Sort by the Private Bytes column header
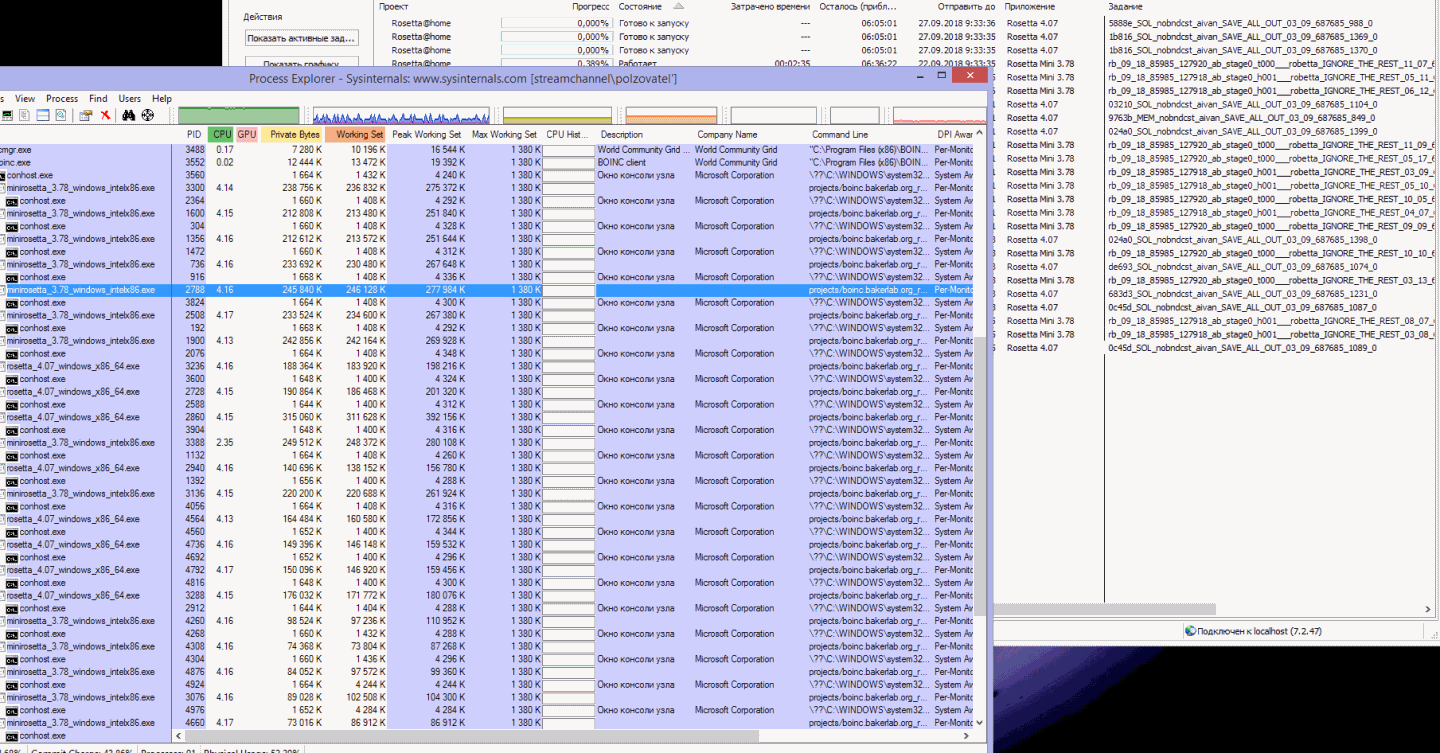1440x753 pixels. click(293, 134)
